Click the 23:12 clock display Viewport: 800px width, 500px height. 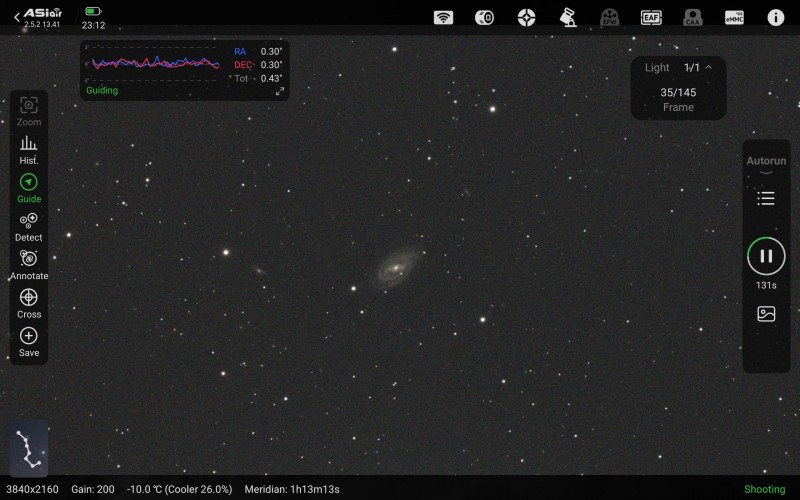point(93,25)
